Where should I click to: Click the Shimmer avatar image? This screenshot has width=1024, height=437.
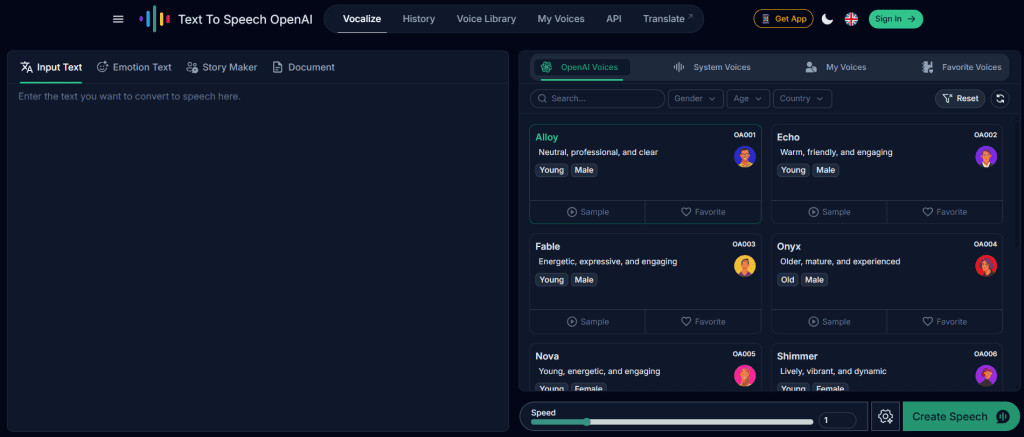986,376
